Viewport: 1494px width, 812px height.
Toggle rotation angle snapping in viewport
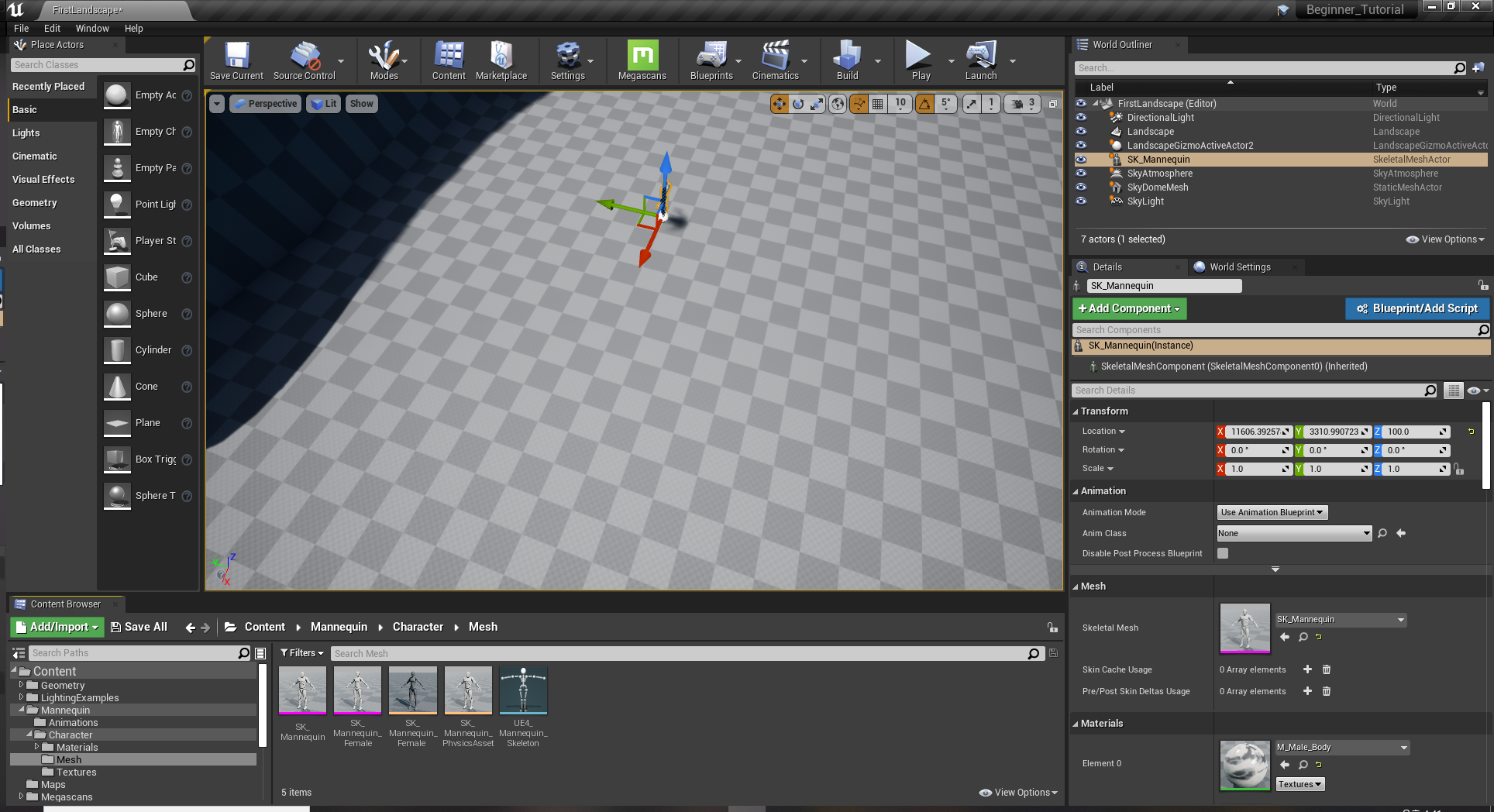pyautogui.click(x=924, y=104)
